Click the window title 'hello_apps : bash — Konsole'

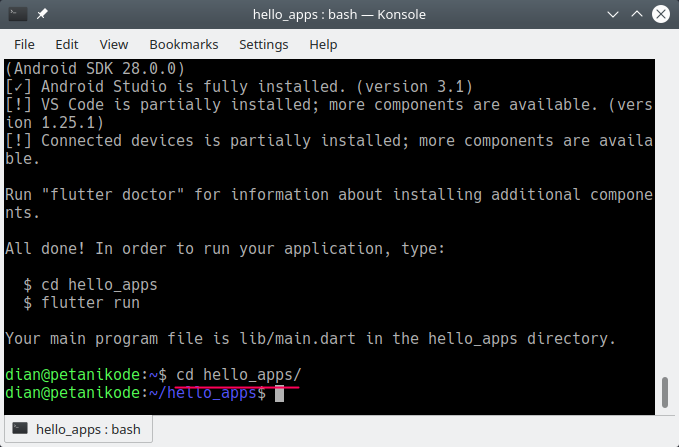(339, 16)
